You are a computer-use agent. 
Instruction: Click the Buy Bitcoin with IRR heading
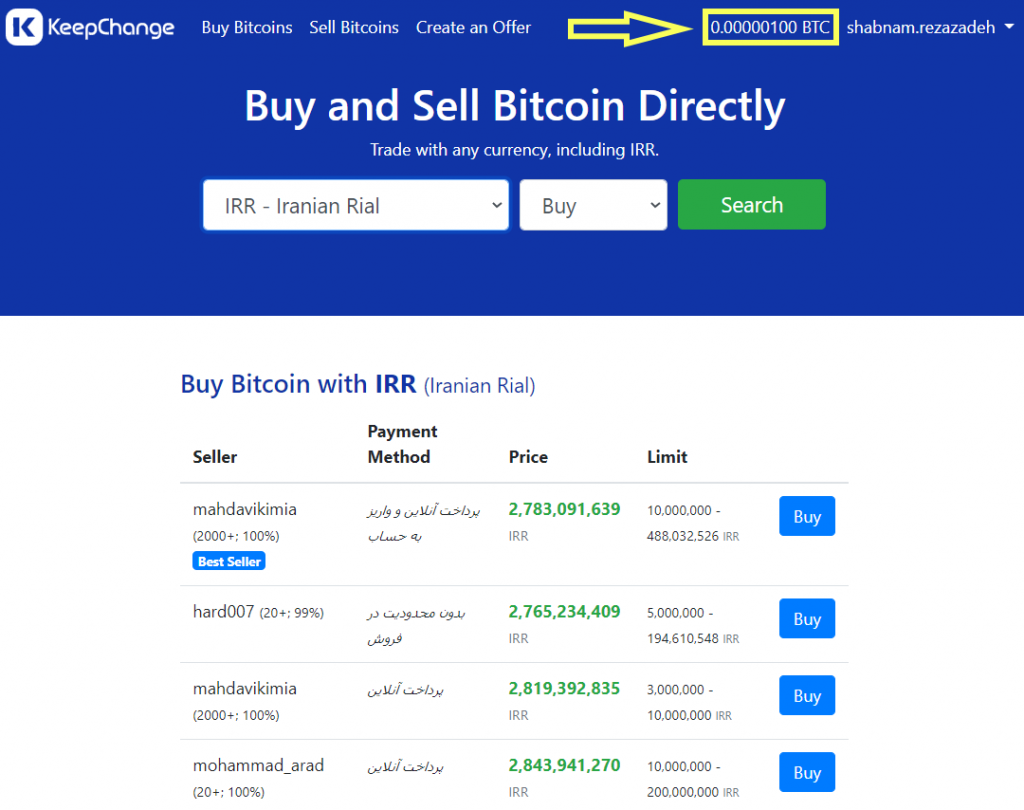tap(357, 384)
